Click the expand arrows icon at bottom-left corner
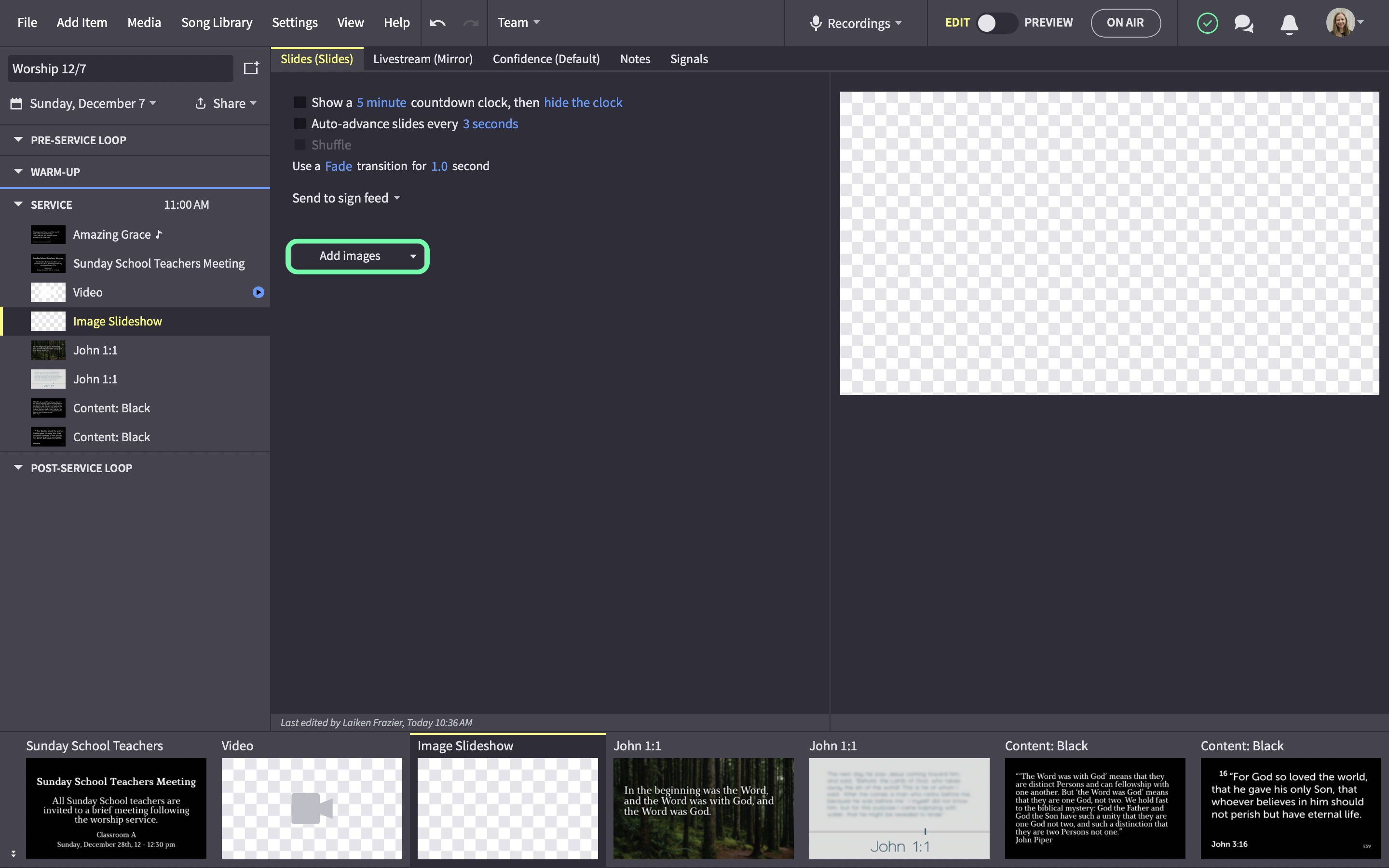Screen dimensions: 1389x868 tap(13, 854)
